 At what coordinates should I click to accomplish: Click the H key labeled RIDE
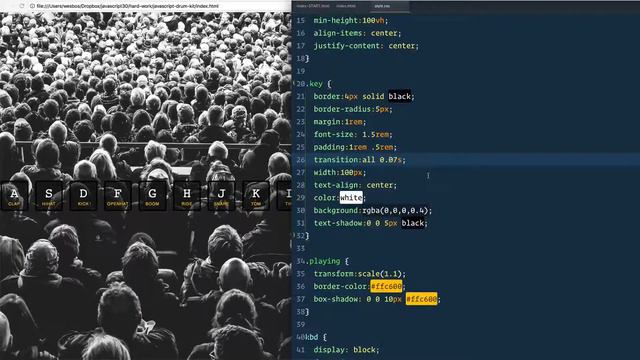pos(187,196)
